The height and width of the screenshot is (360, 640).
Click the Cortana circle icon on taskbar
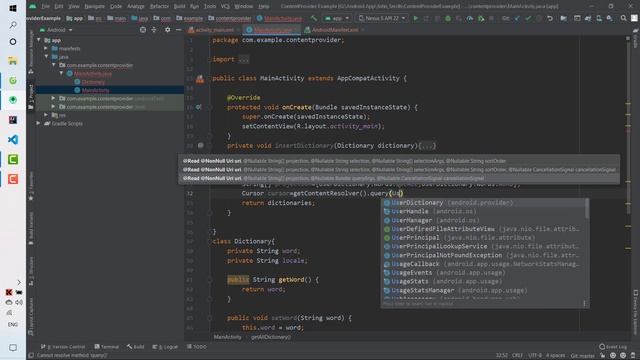coord(13,42)
